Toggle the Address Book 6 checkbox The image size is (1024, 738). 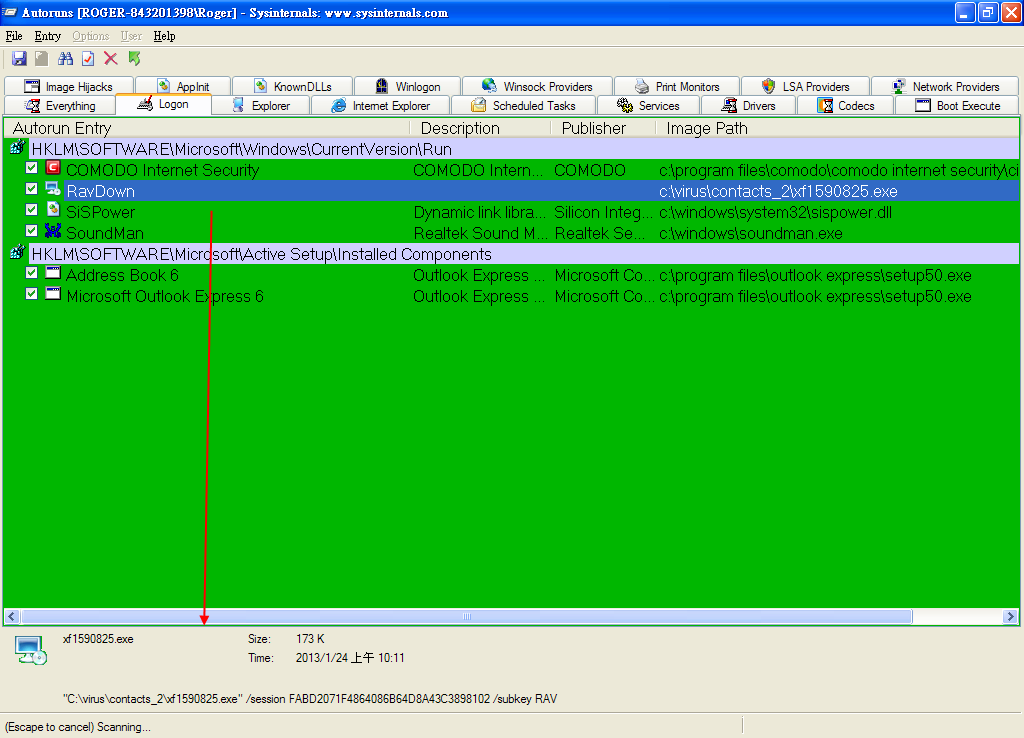(31, 272)
